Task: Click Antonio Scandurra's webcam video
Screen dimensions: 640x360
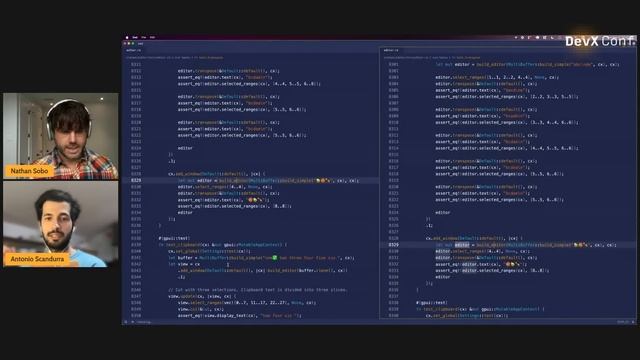Action: coord(61,224)
